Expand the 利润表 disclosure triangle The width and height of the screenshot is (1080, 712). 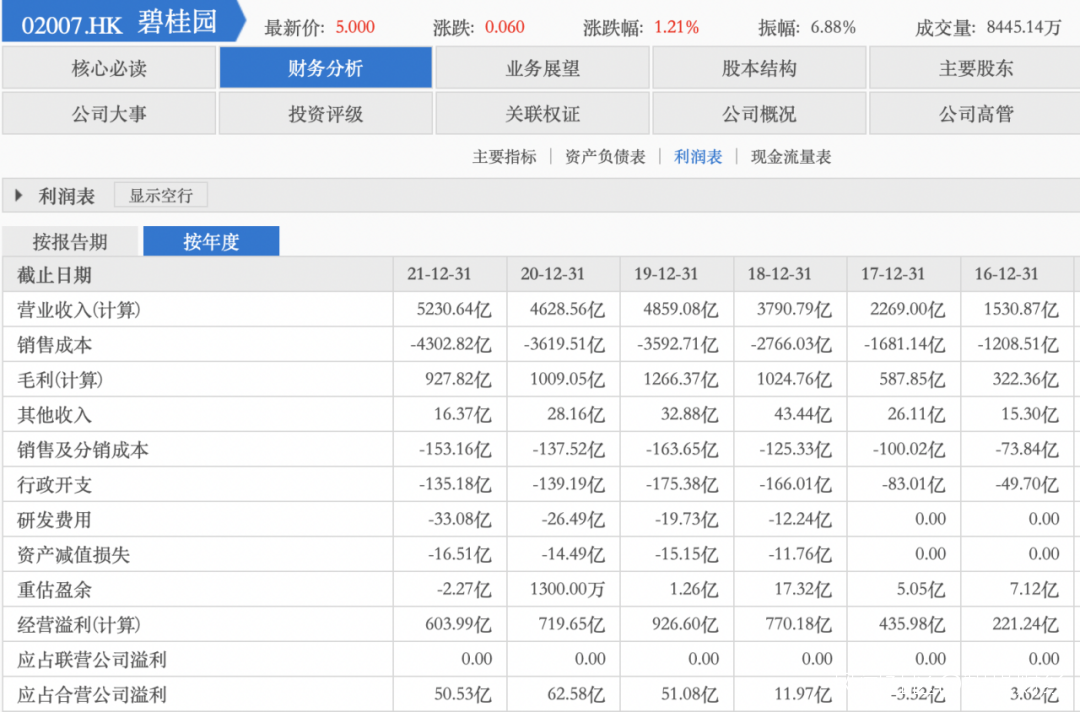(19, 196)
